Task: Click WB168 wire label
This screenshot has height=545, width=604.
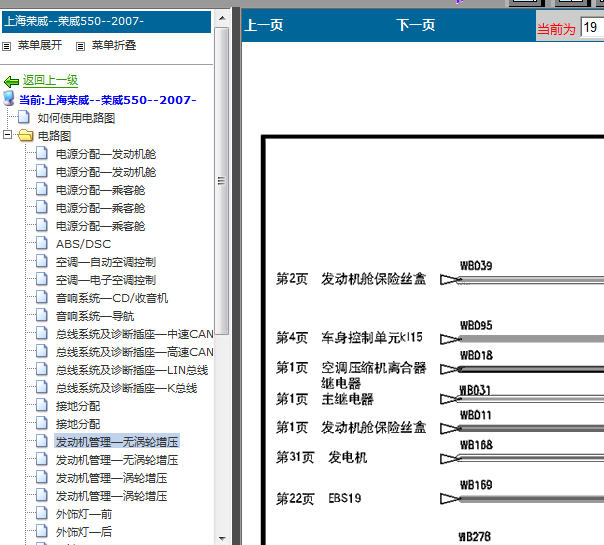Action: [x=476, y=445]
